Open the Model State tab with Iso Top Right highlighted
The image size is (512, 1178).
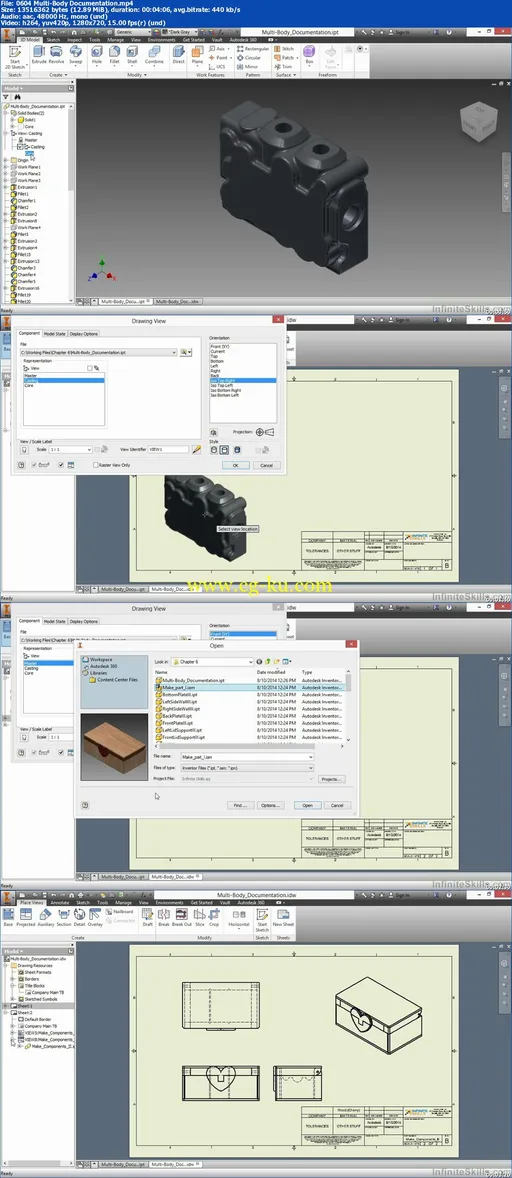click(54, 334)
